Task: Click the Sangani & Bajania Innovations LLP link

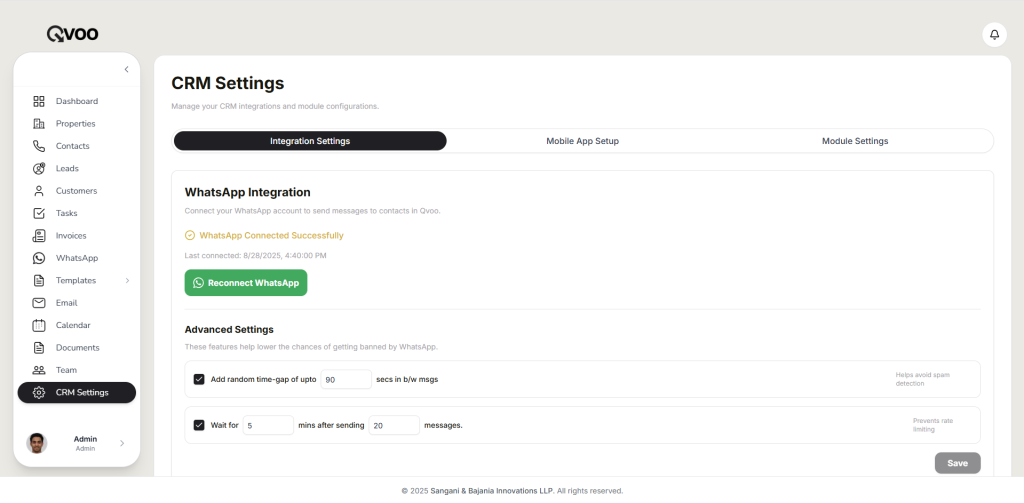Action: (492, 491)
